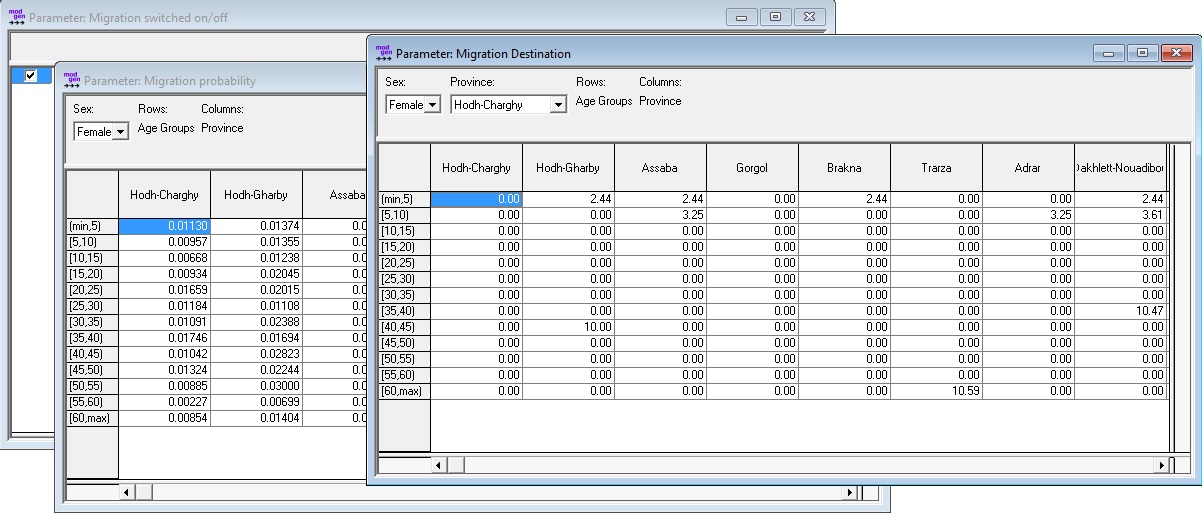
Task: Select the 0.01130 cell in Migration probability
Action: click(x=165, y=227)
